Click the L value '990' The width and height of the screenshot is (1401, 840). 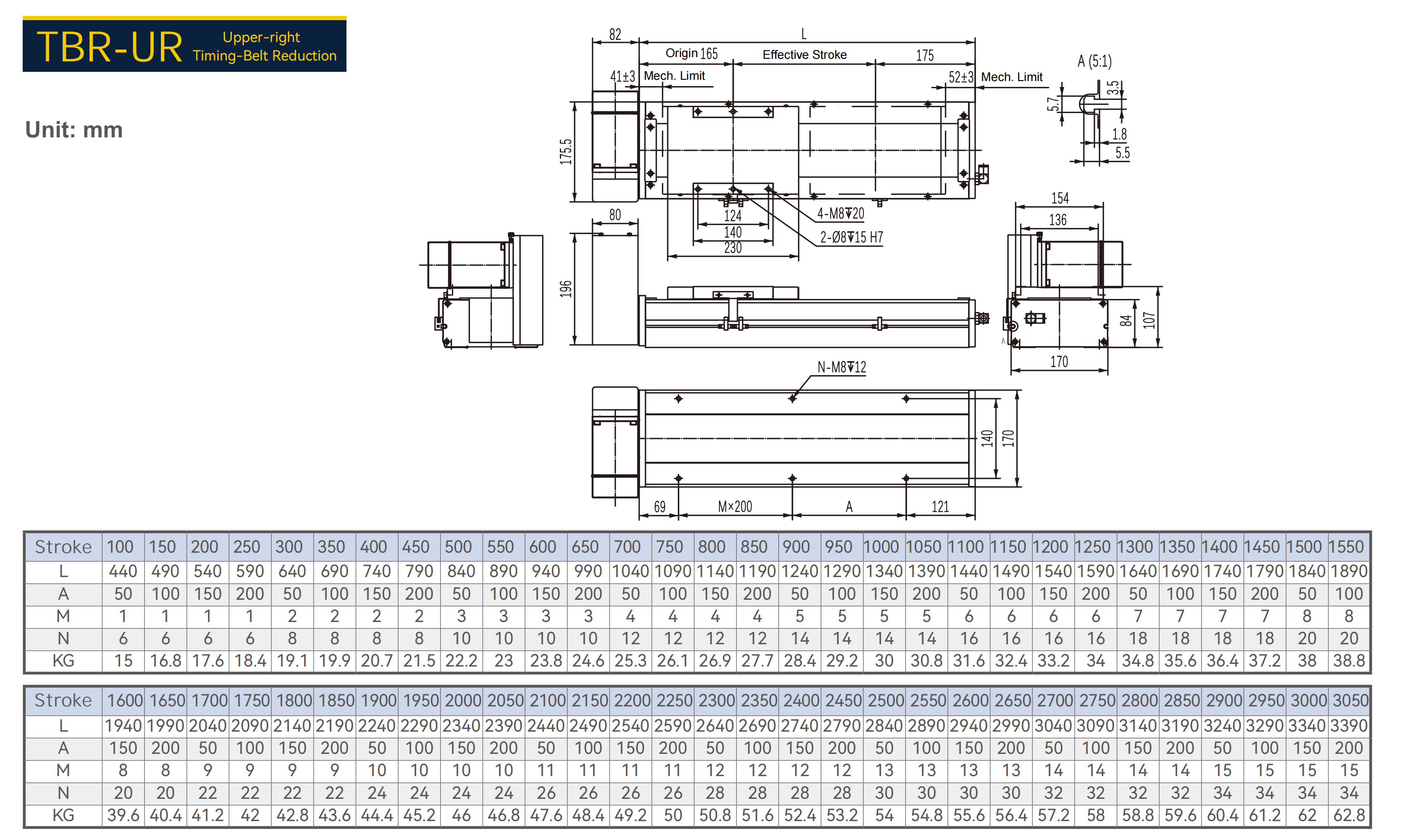click(x=588, y=571)
